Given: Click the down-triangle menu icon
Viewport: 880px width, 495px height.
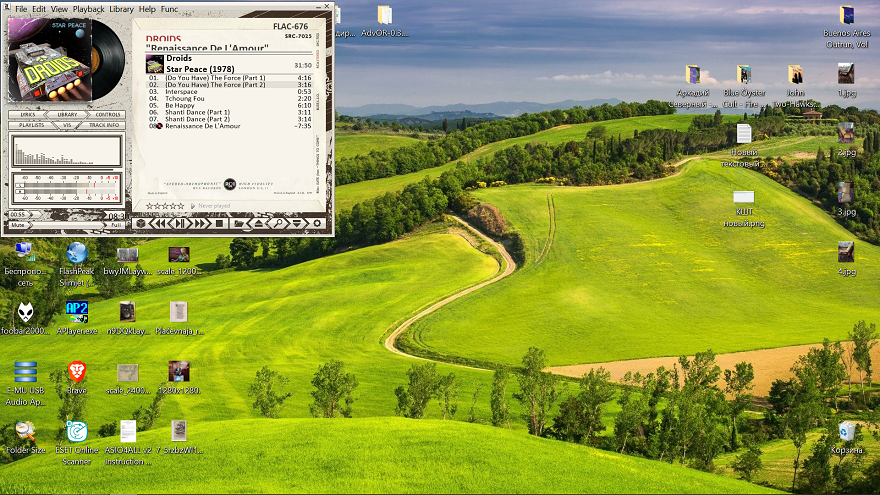Looking at the screenshot, I should [x=297, y=223].
